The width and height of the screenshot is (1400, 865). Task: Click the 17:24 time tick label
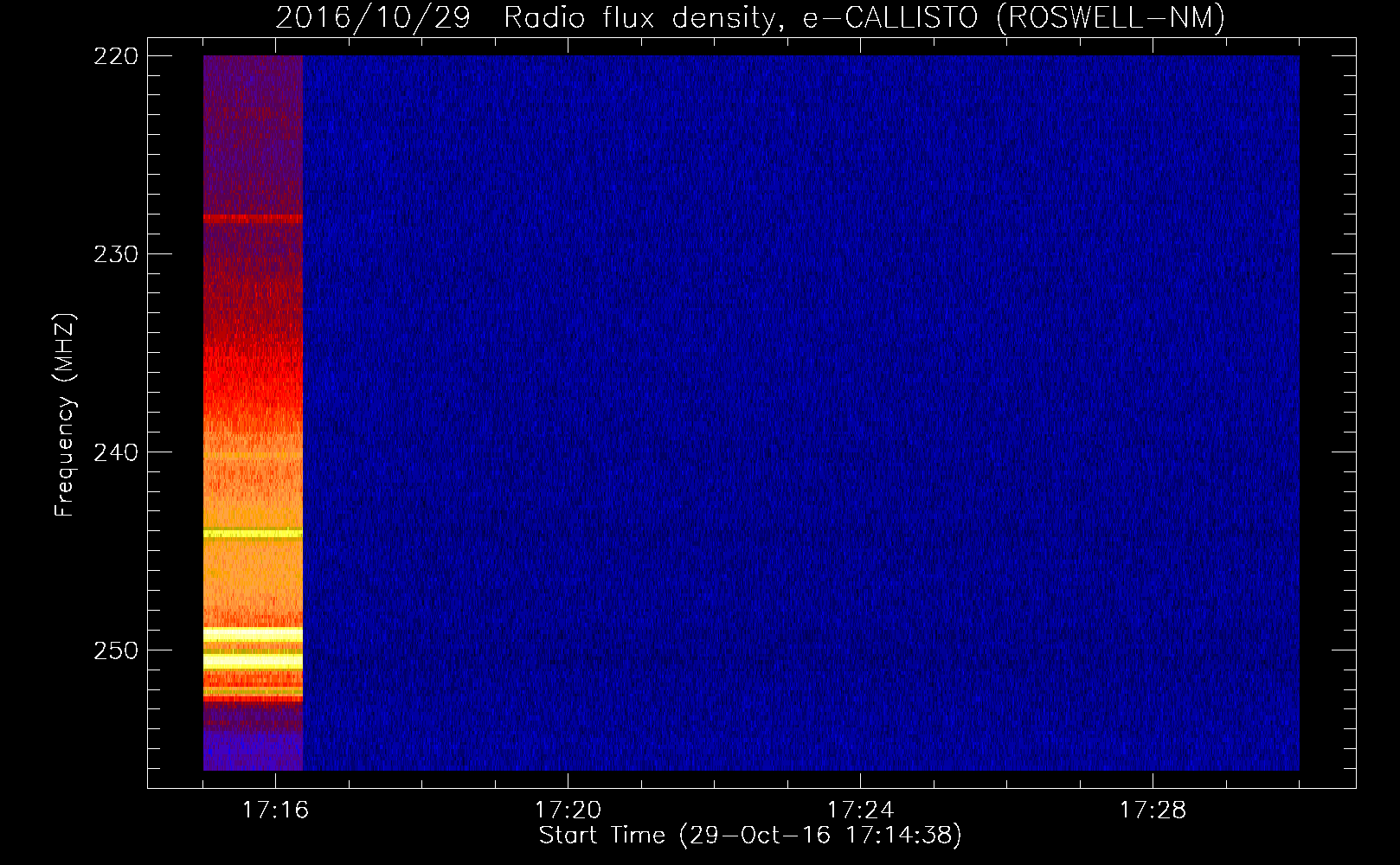pyautogui.click(x=860, y=810)
